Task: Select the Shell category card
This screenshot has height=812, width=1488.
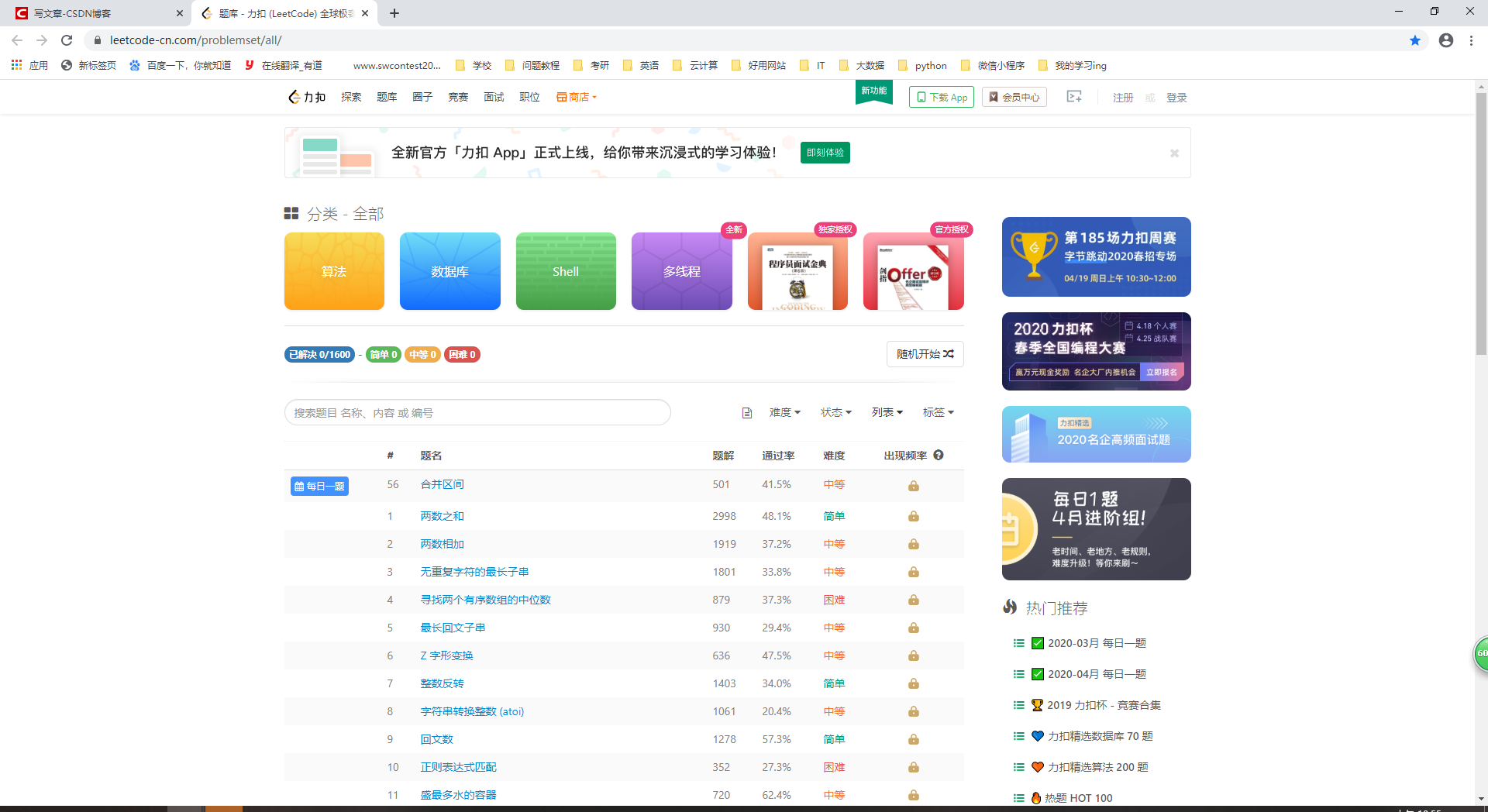Action: point(566,271)
